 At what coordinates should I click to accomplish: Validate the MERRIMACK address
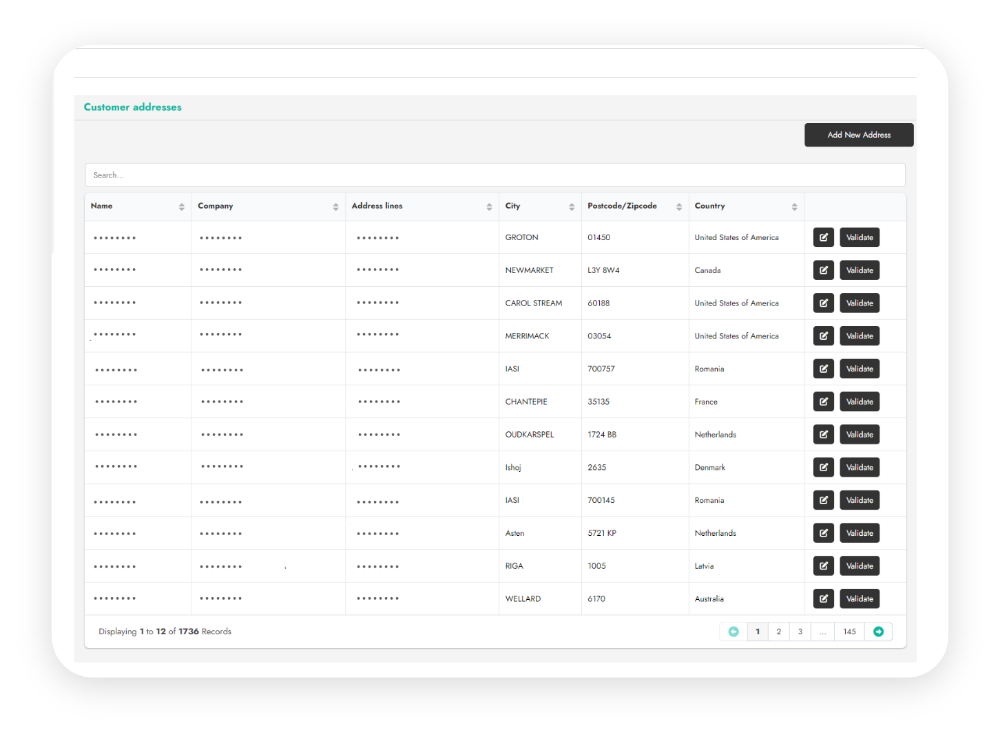point(860,336)
